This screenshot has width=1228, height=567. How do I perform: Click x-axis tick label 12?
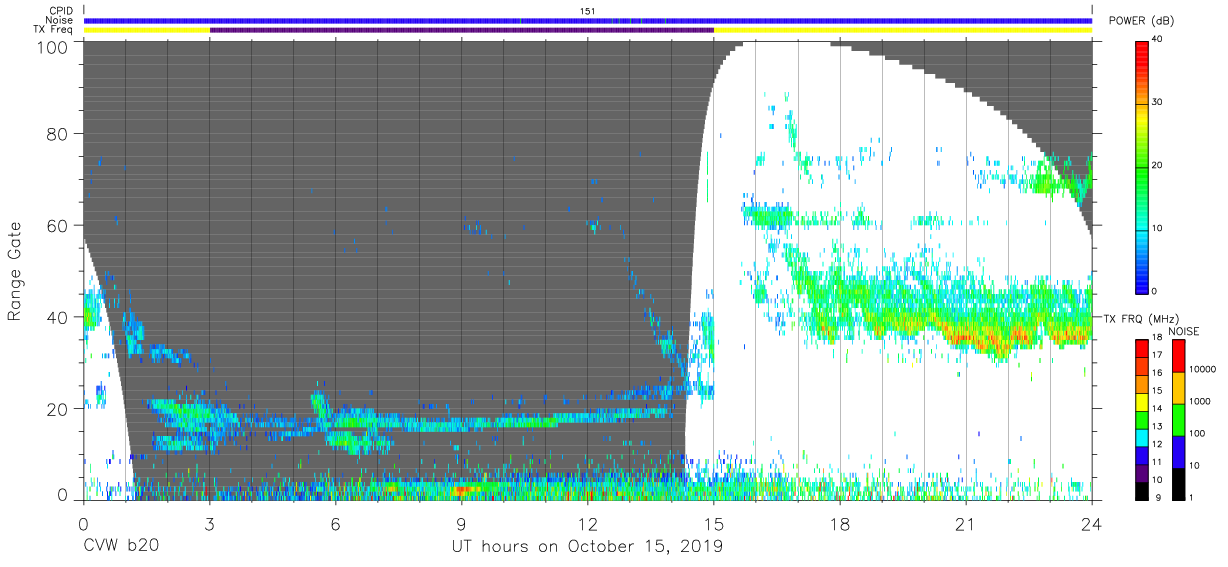coord(587,525)
